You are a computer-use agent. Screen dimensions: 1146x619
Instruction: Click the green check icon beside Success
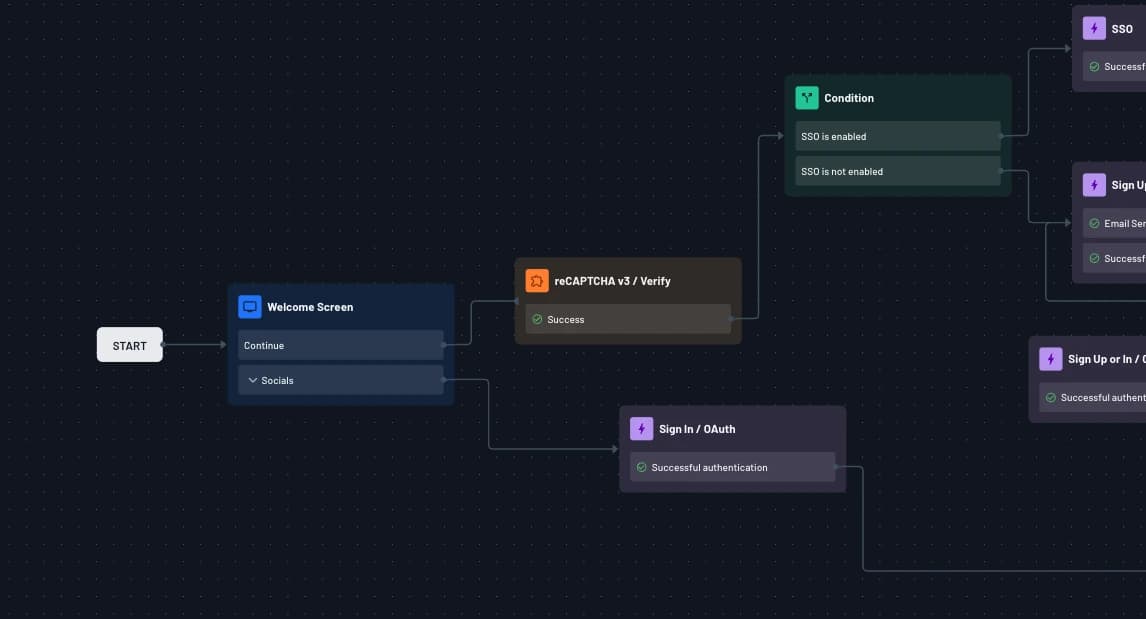tap(537, 320)
